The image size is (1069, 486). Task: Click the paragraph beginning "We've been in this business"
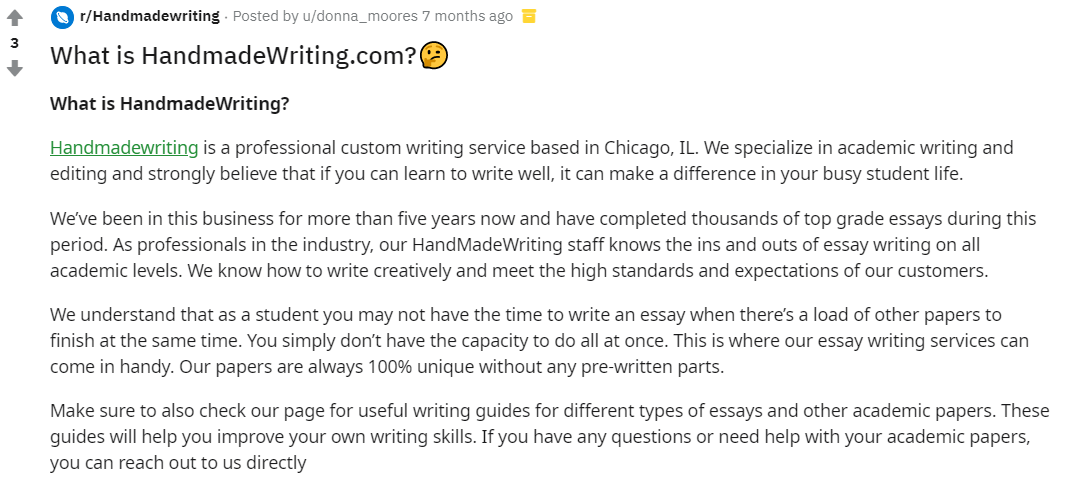click(x=543, y=245)
